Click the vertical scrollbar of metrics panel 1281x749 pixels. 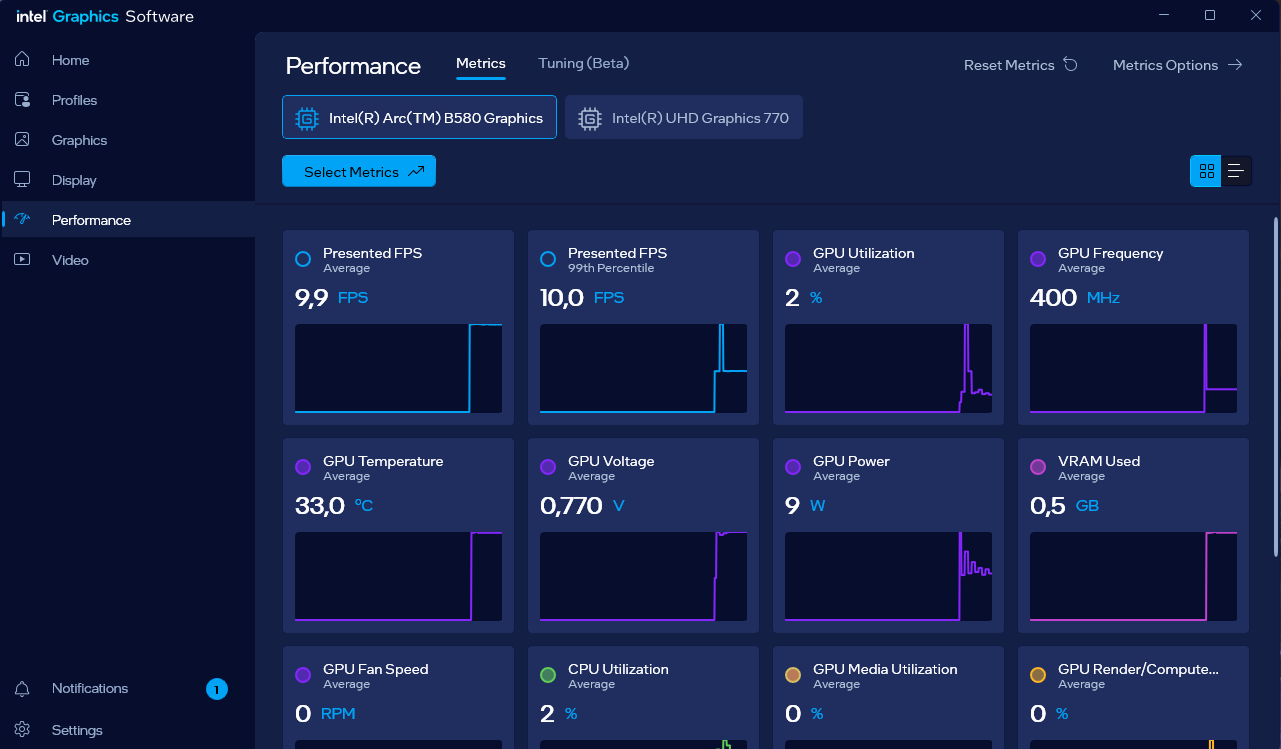(x=1275, y=387)
